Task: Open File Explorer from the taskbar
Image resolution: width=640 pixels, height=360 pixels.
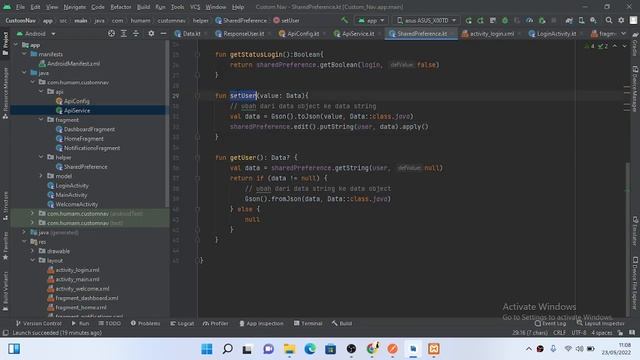Action: [x=289, y=349]
